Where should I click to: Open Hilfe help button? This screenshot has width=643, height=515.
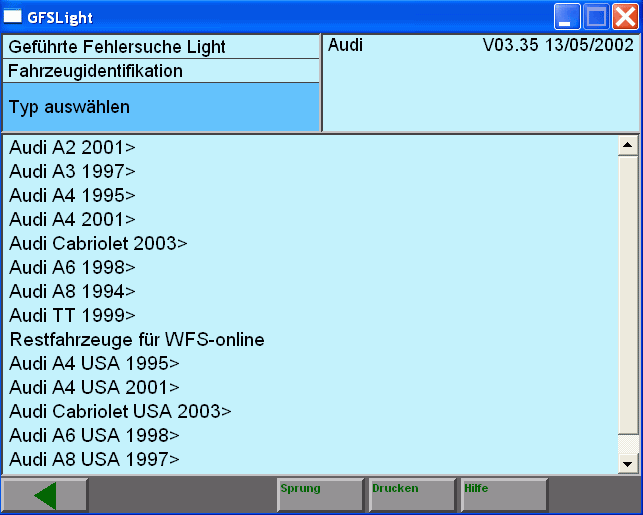click(504, 495)
